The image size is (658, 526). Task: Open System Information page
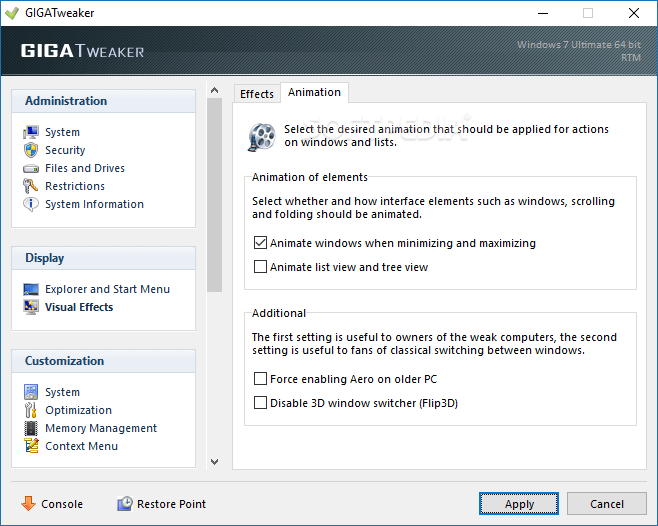pyautogui.click(x=94, y=204)
